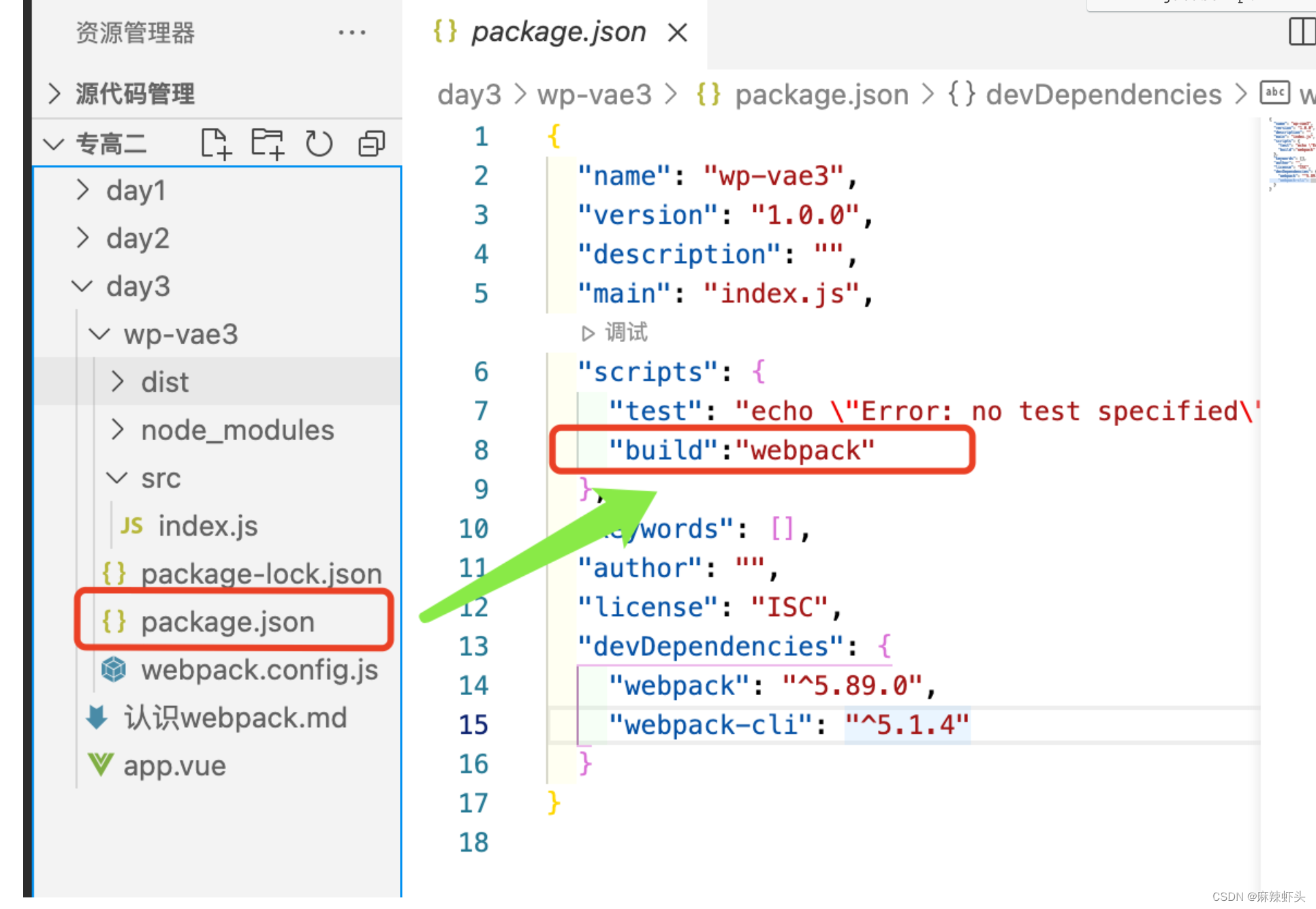
Task: Click the split editor icon
Action: 1302,32
